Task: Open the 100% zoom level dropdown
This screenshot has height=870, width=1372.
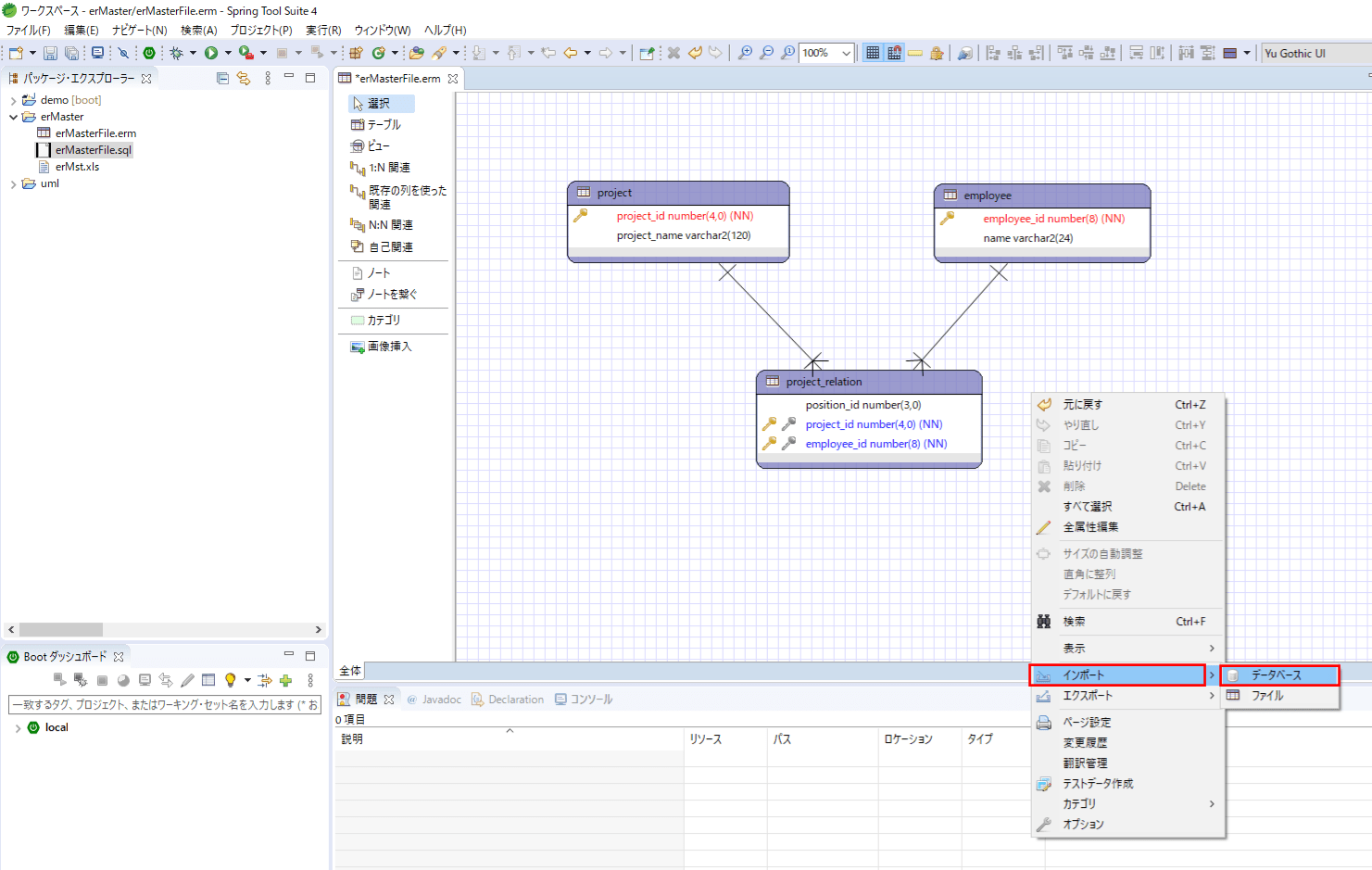Action: tap(846, 53)
